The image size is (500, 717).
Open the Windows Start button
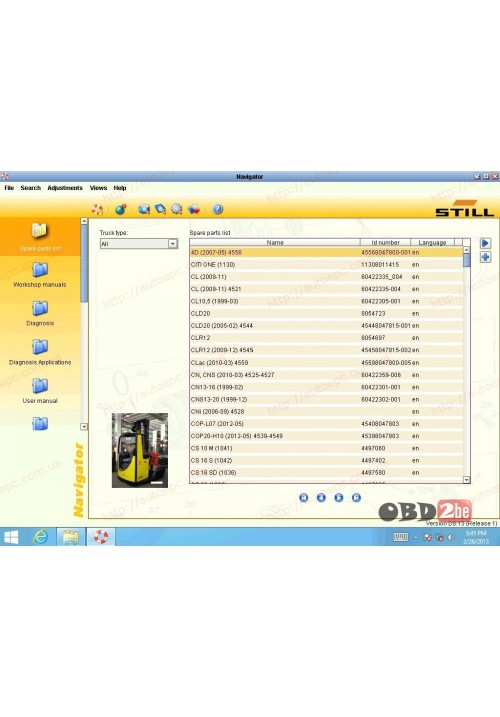pos(11,537)
